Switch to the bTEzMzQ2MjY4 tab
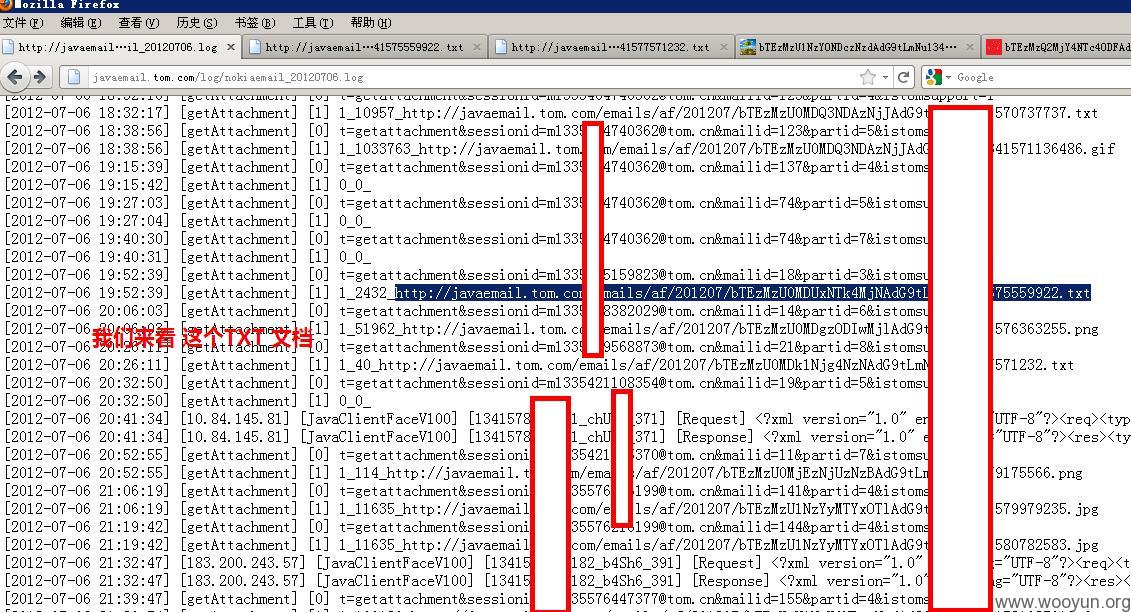This screenshot has width=1131, height=612. tap(1056, 47)
